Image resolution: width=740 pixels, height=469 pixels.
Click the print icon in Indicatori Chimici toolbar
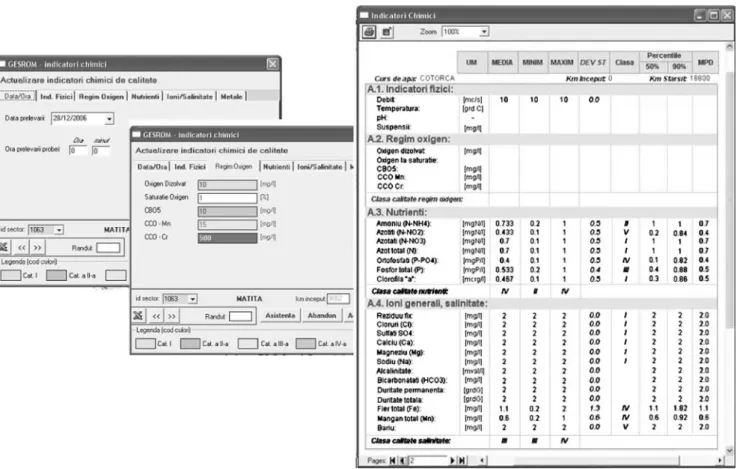click(369, 32)
